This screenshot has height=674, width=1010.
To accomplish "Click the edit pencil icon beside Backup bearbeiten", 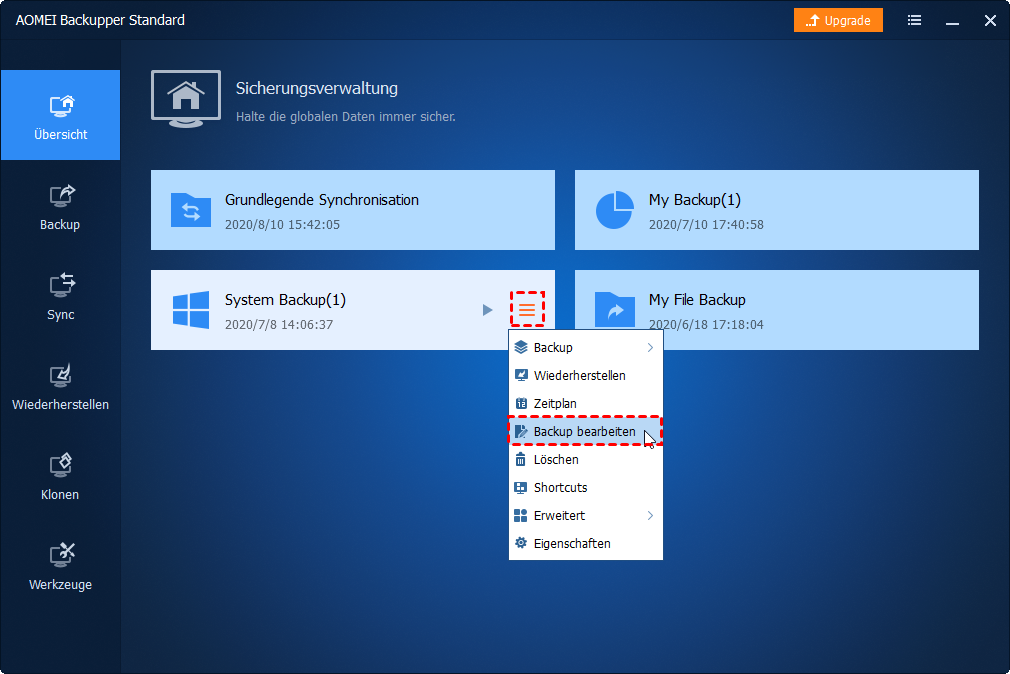I will (521, 432).
